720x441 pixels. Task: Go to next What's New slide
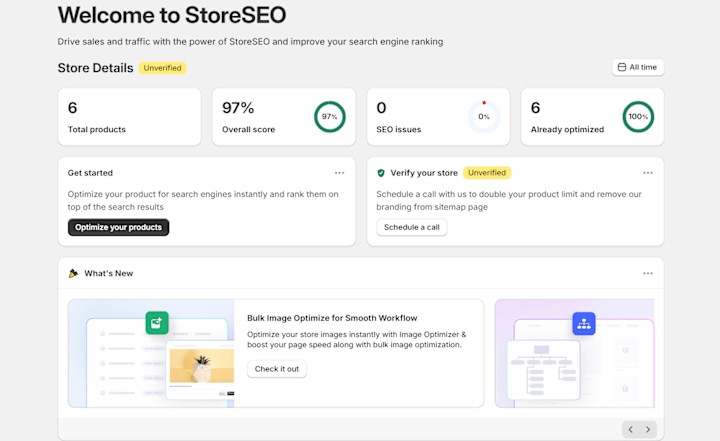[648, 429]
